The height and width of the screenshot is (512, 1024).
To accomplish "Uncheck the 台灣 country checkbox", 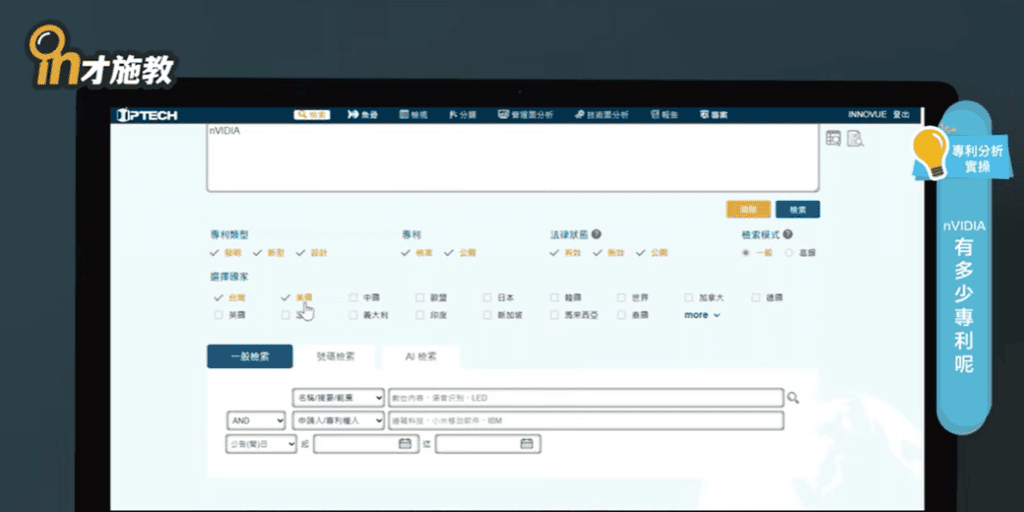I will pos(218,298).
